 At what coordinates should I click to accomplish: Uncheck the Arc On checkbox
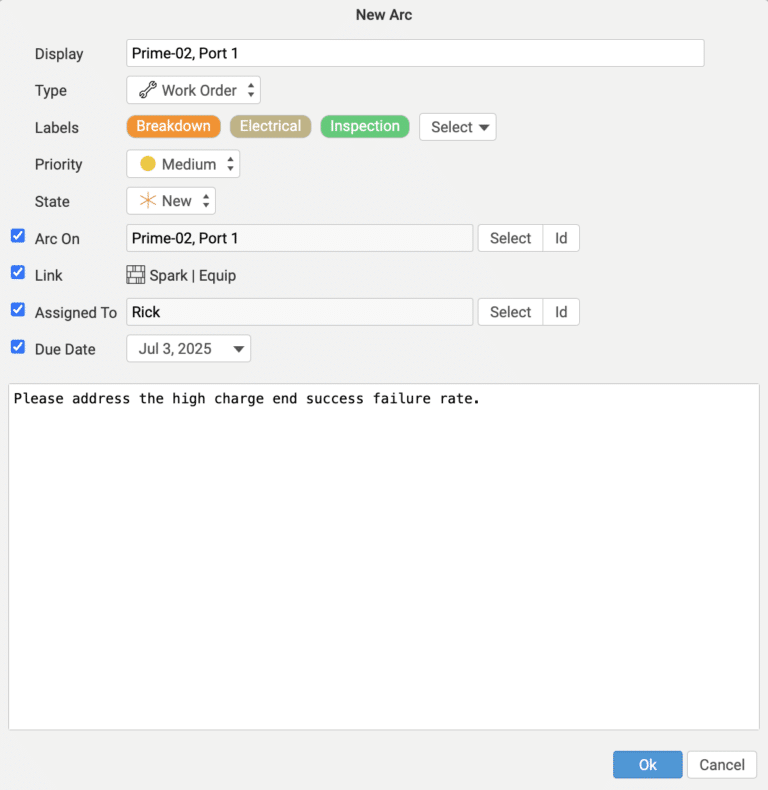click(18, 236)
